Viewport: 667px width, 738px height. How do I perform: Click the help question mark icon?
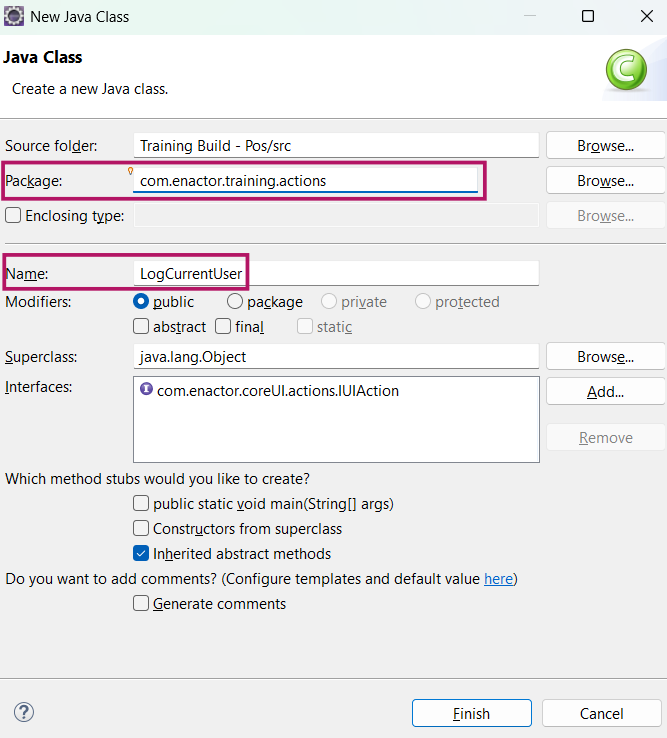pyautogui.click(x=24, y=712)
